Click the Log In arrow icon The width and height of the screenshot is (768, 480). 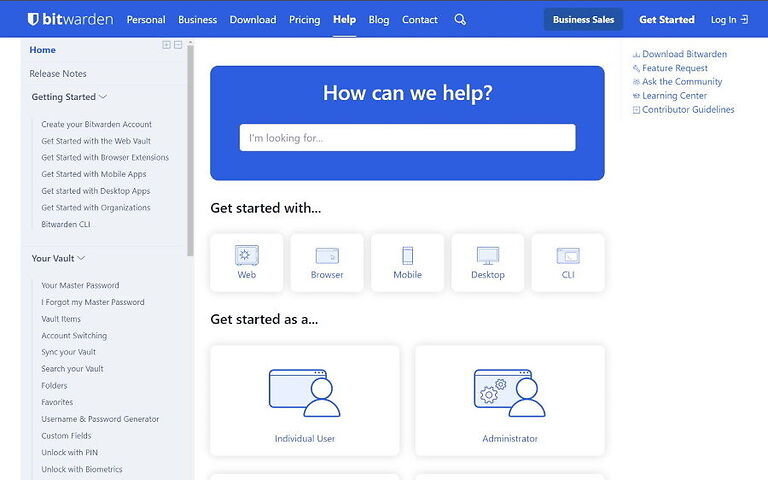(x=744, y=20)
